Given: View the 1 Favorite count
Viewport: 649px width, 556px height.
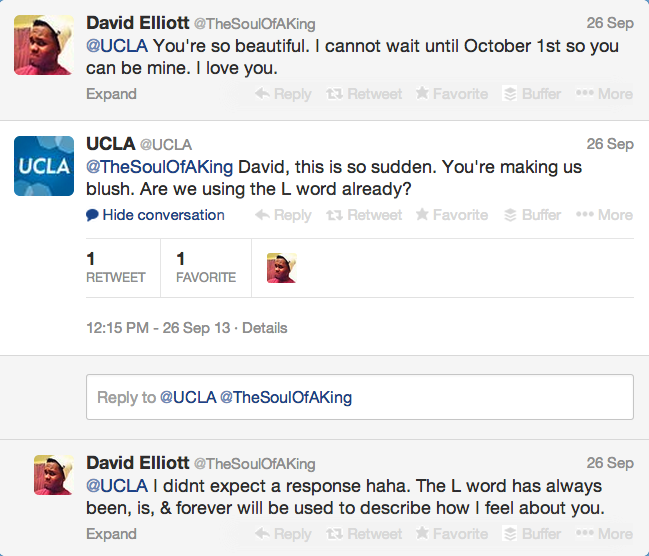Looking at the screenshot, I should [205, 268].
